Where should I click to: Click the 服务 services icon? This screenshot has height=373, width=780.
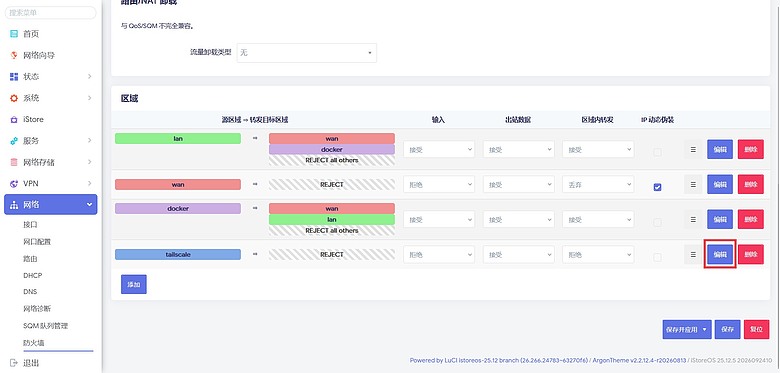pos(14,141)
